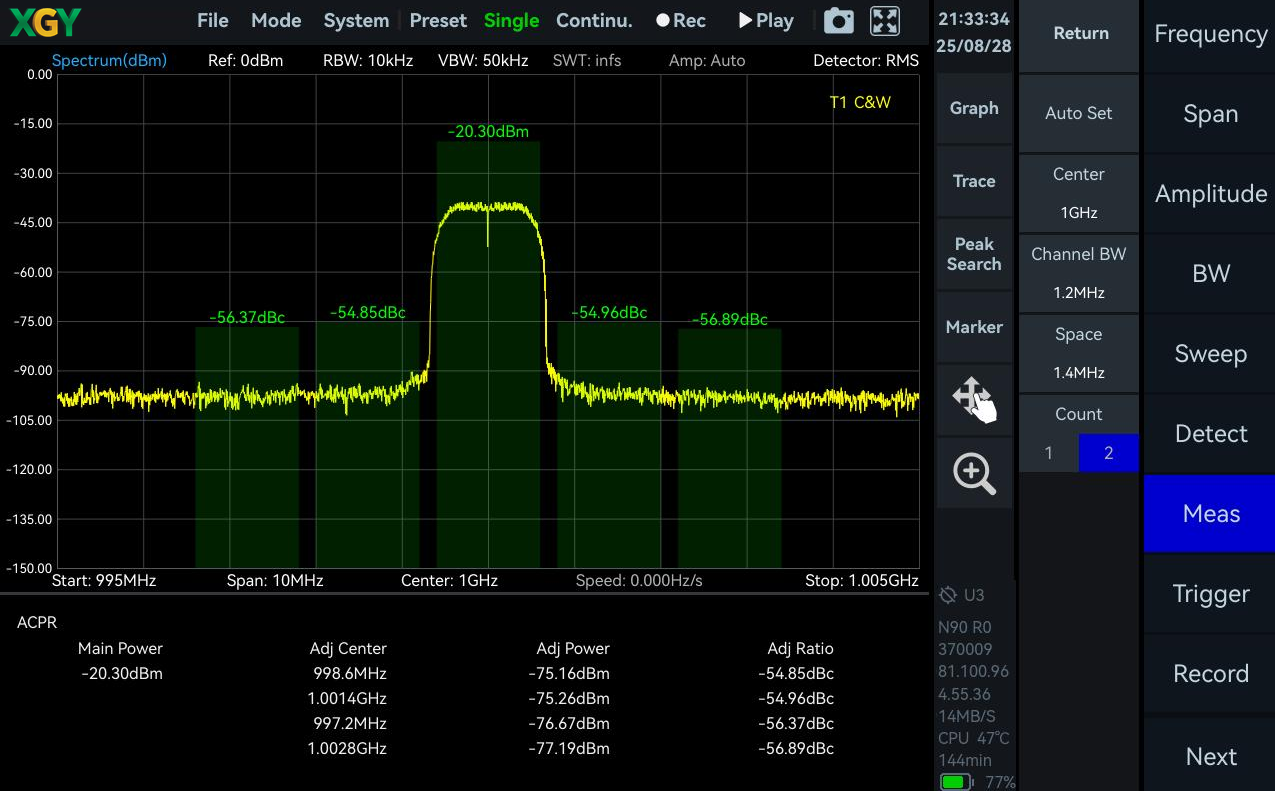Click the T1 C&W trace label
Viewport: 1275px width, 791px height.
tap(860, 102)
